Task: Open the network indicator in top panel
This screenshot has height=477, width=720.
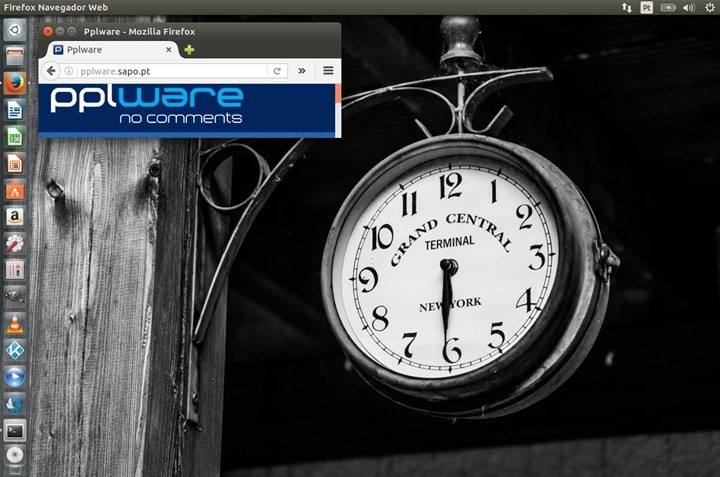Action: (x=627, y=7)
